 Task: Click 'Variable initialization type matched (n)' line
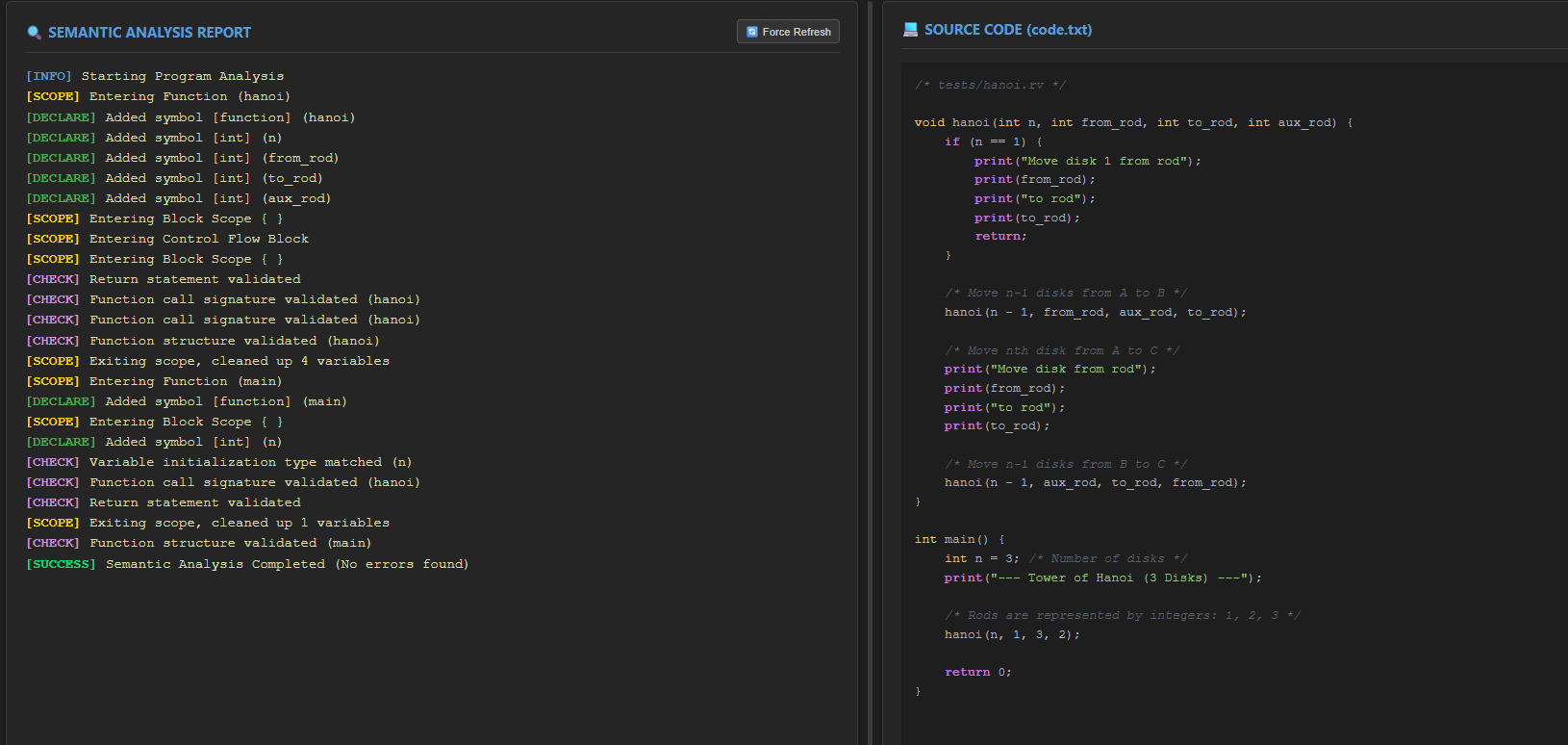tap(219, 462)
